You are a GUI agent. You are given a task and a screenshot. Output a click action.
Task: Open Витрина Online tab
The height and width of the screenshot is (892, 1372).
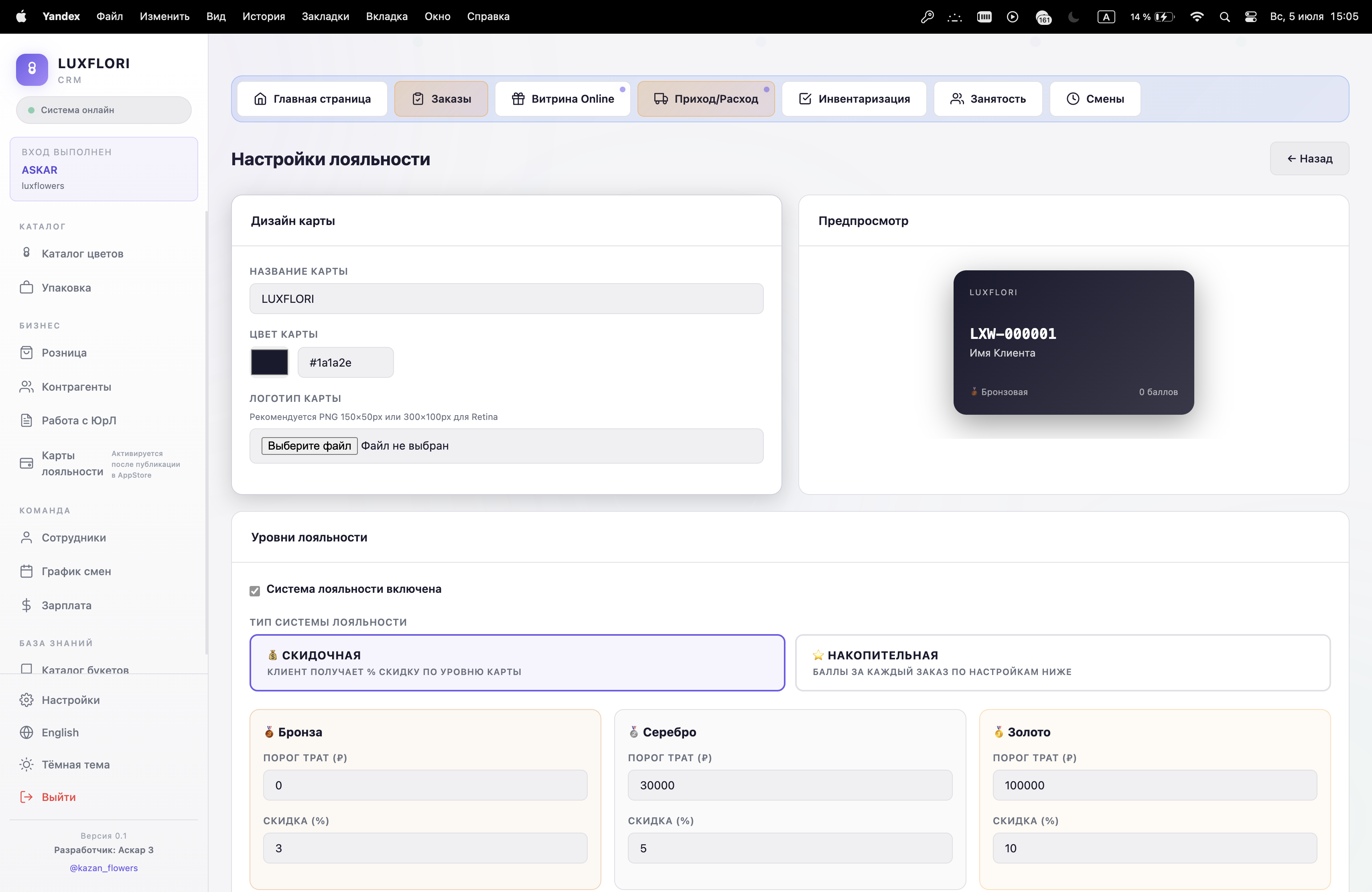pyautogui.click(x=562, y=99)
